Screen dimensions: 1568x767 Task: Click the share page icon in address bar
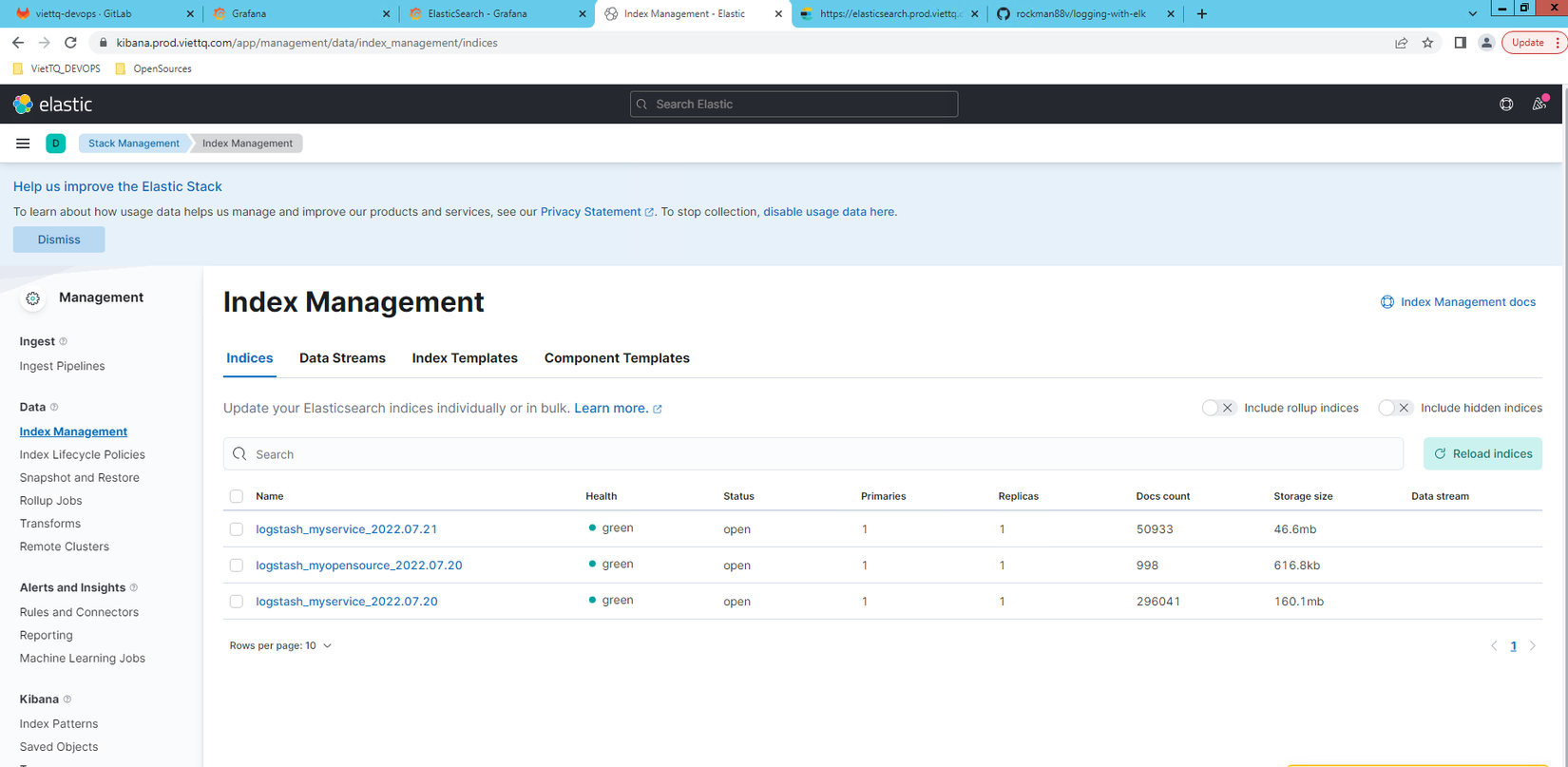coord(1401,43)
